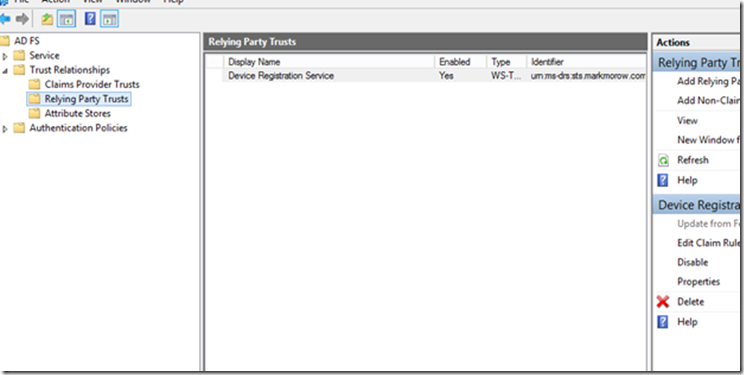This screenshot has width=744, height=375.
Task: Sort by Type column header
Action: [507, 62]
